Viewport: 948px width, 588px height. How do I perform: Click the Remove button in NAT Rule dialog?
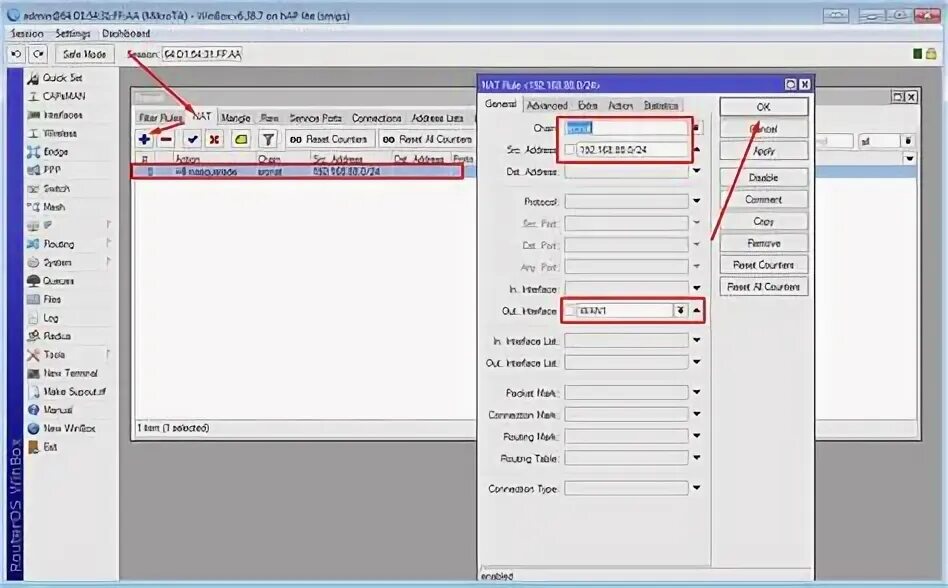tap(764, 243)
